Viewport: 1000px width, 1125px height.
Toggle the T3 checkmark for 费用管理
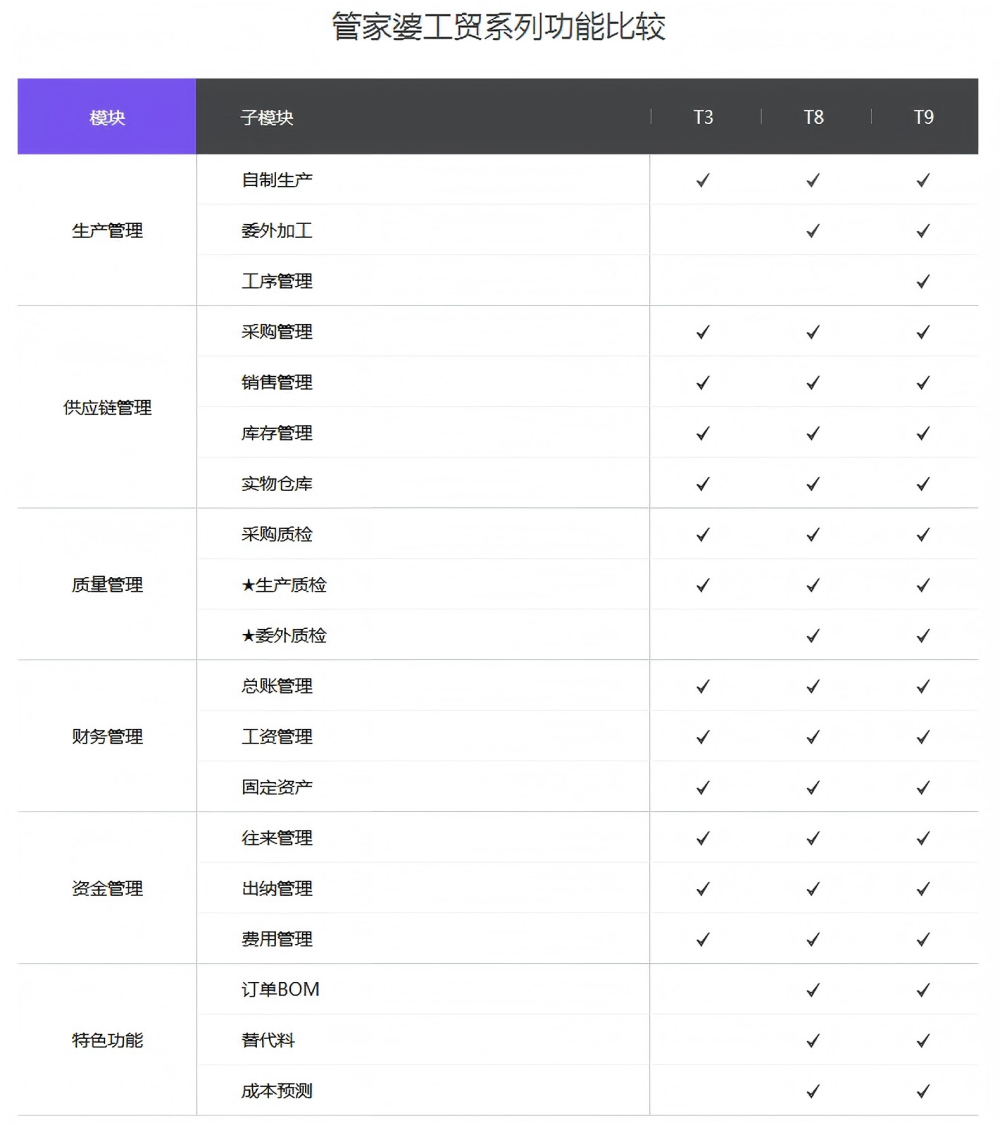[x=703, y=939]
